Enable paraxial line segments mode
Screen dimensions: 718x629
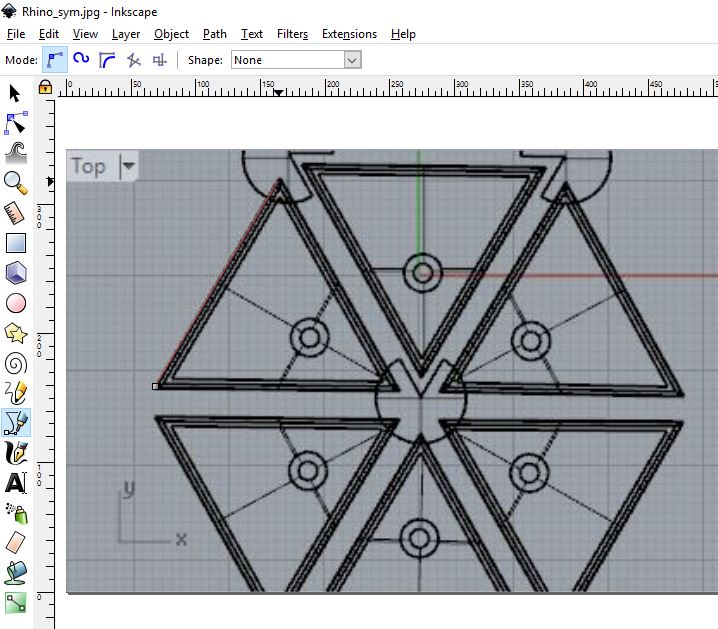159,60
